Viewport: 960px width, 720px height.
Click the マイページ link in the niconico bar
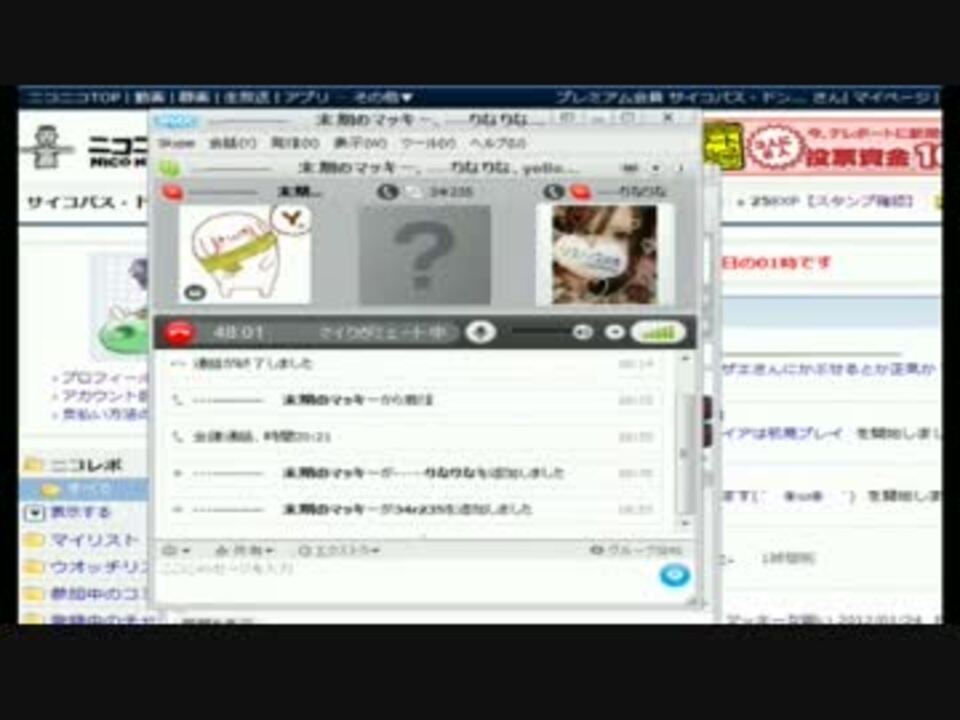click(893, 98)
